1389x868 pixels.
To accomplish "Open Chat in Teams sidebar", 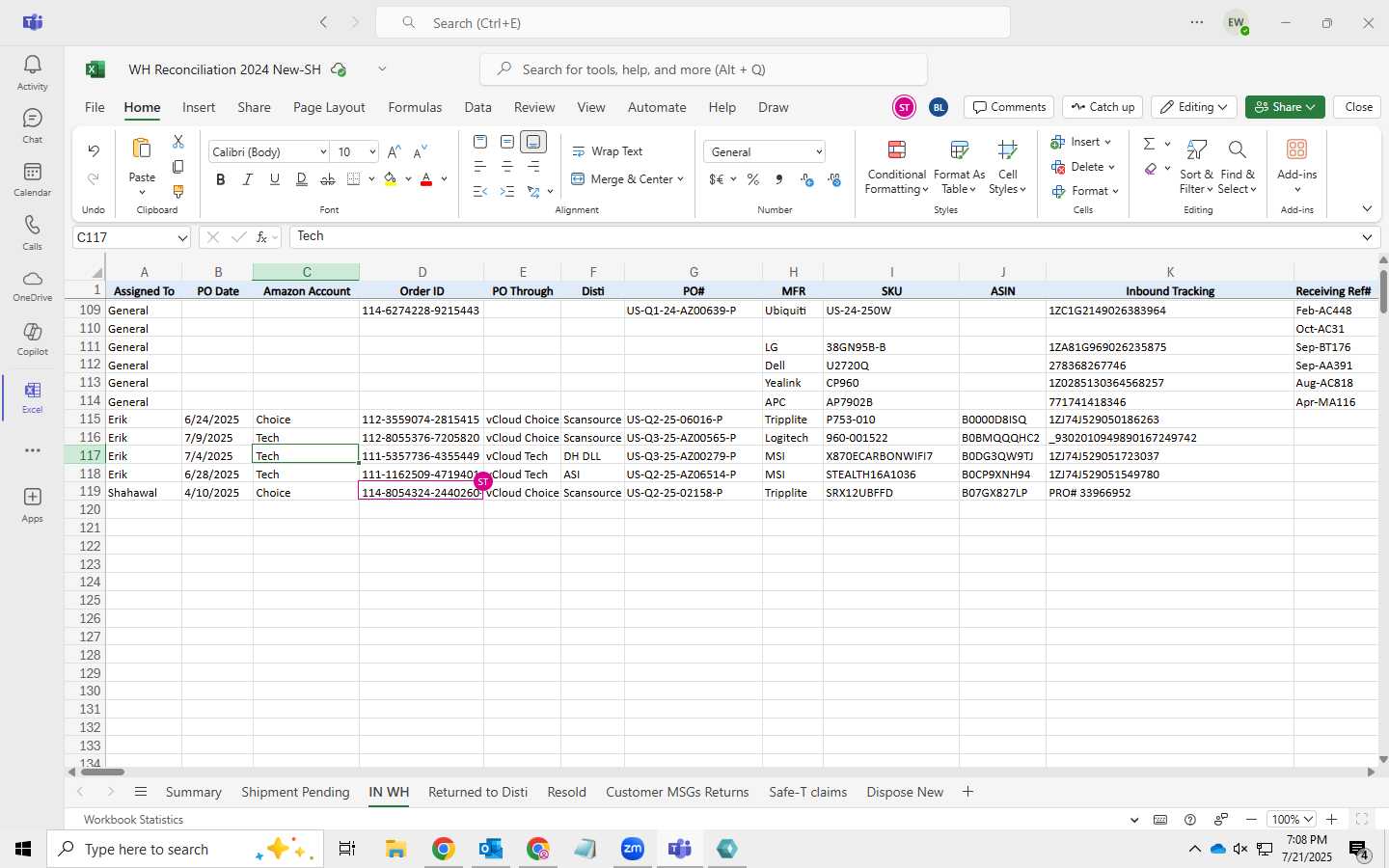I will 32,125.
